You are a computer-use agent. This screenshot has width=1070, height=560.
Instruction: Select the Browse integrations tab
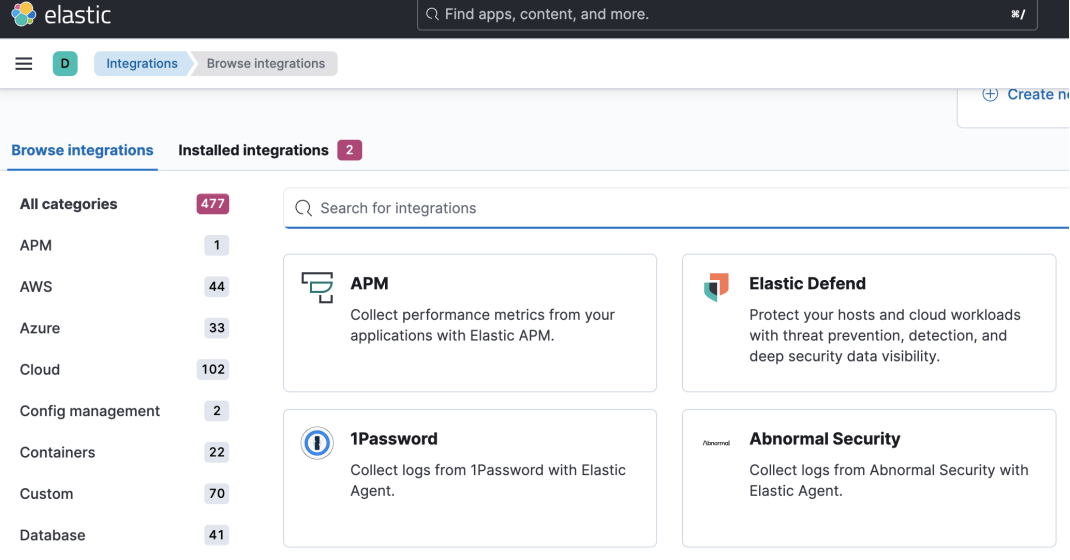[82, 150]
